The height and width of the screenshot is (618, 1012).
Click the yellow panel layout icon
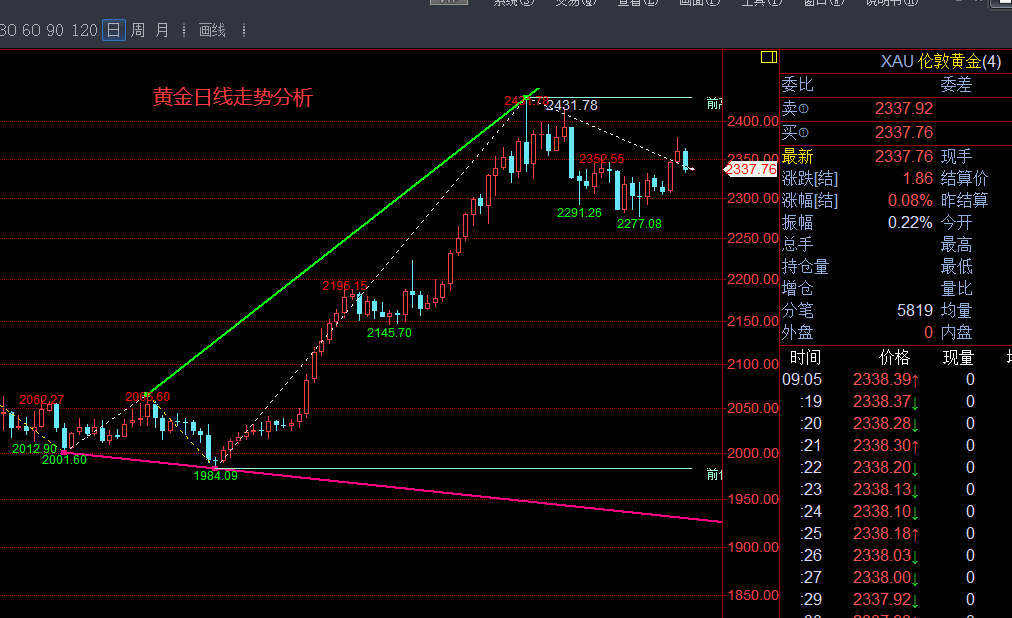[x=768, y=57]
